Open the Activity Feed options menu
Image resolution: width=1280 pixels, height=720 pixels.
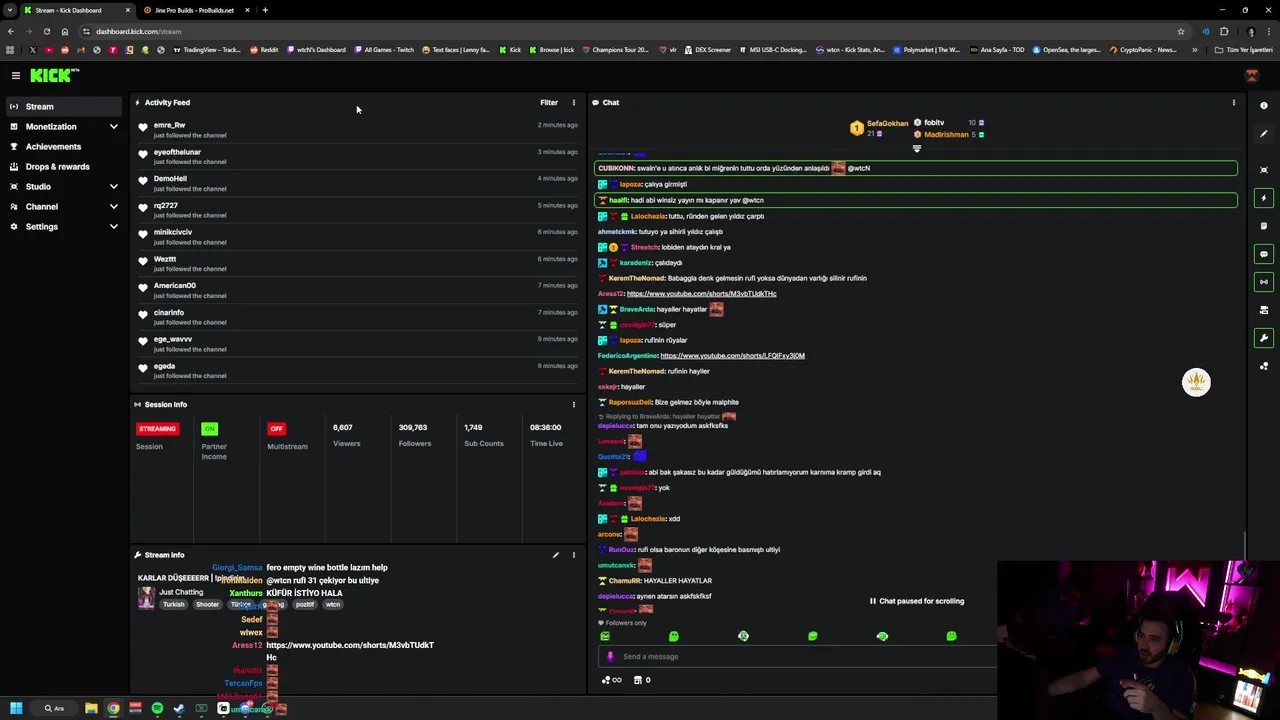pos(573,102)
